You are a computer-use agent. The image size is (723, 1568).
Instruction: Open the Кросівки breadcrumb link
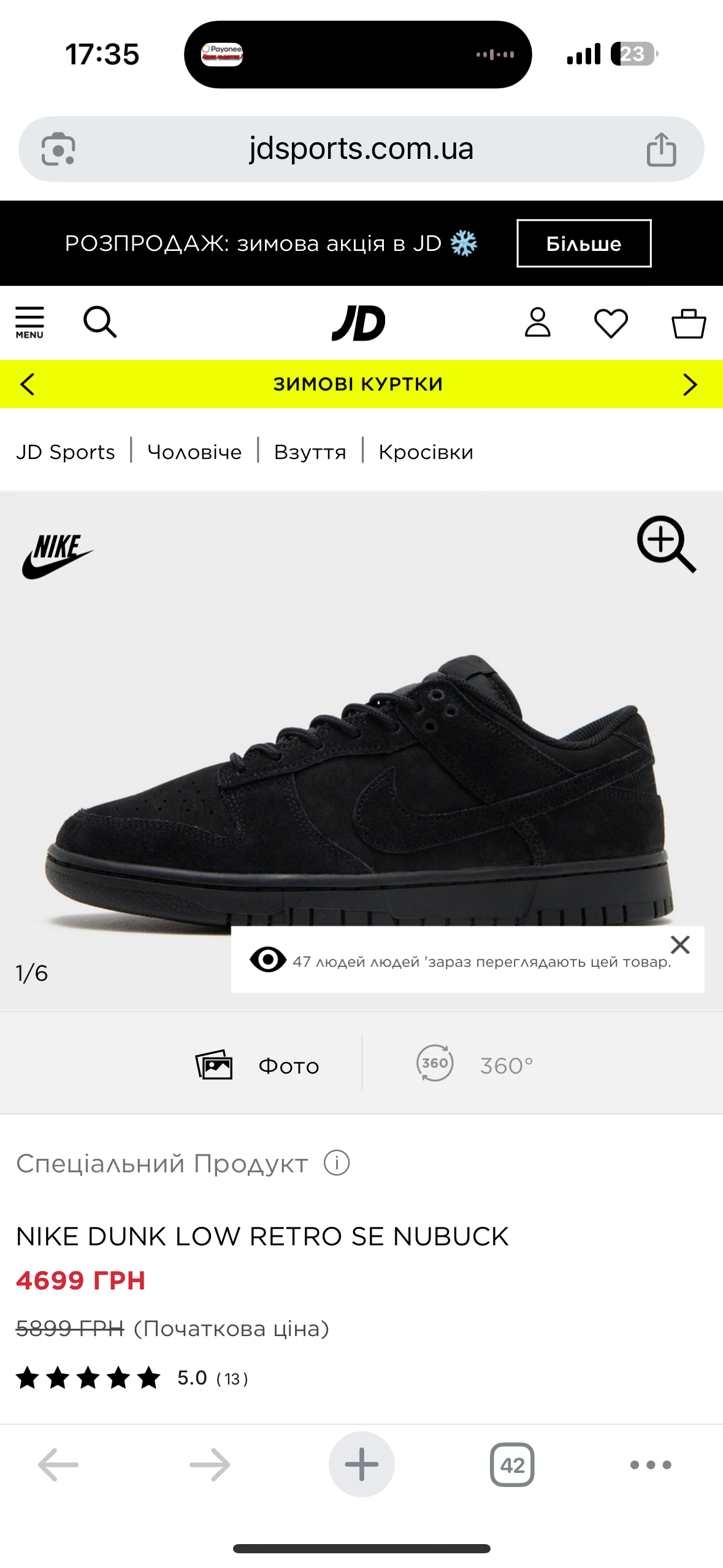click(426, 452)
